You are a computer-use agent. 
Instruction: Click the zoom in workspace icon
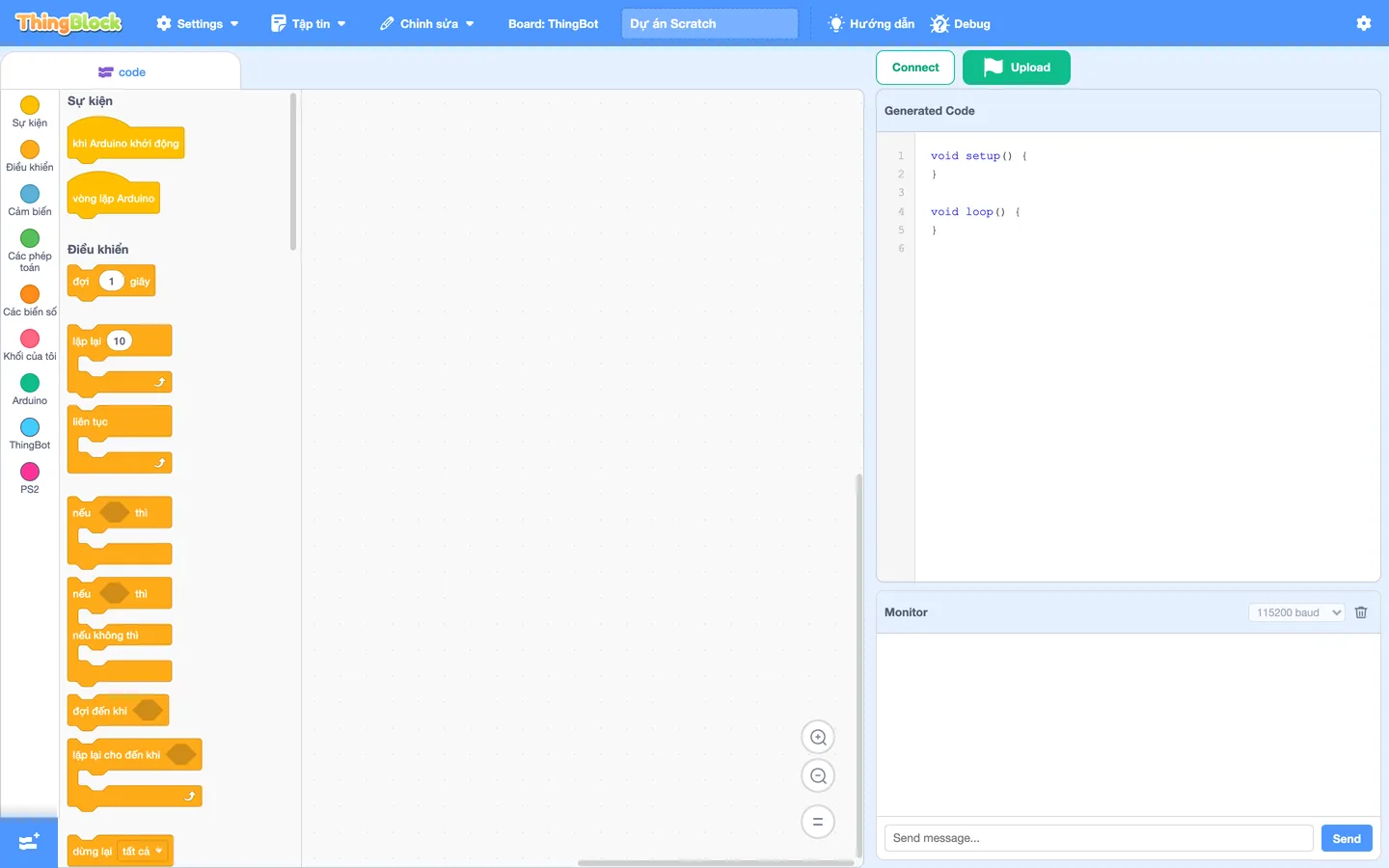pyautogui.click(x=818, y=738)
